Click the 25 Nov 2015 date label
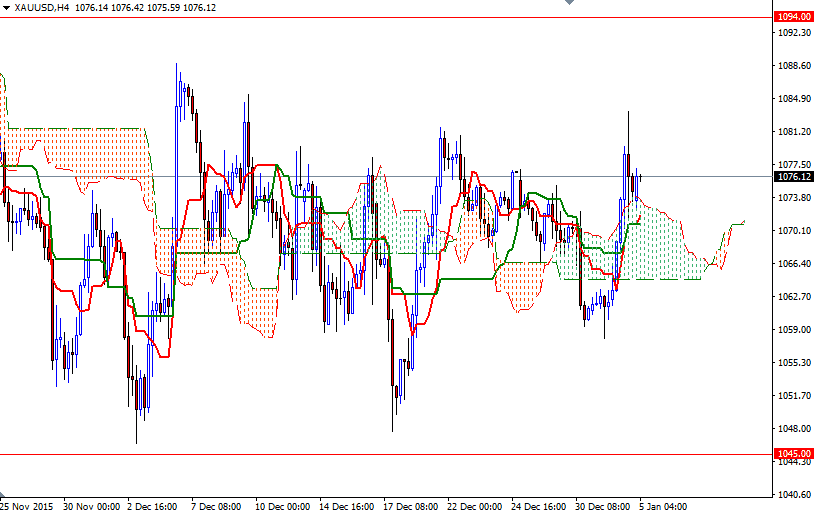The height and width of the screenshot is (516, 814). point(23,507)
